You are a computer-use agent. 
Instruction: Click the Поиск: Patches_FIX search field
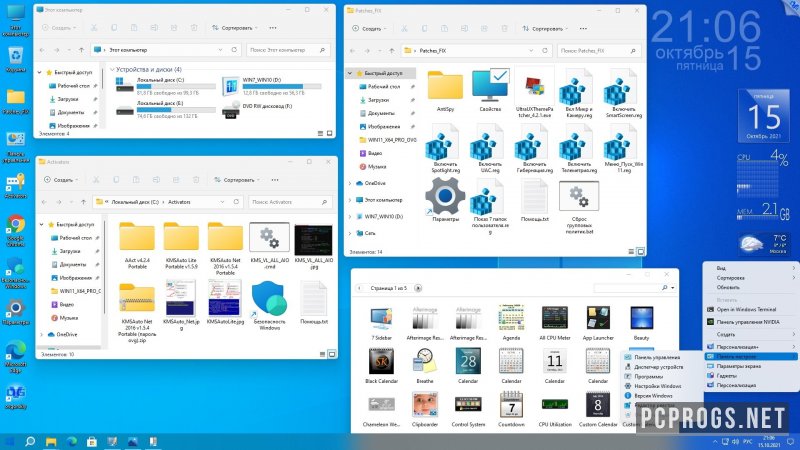(598, 51)
